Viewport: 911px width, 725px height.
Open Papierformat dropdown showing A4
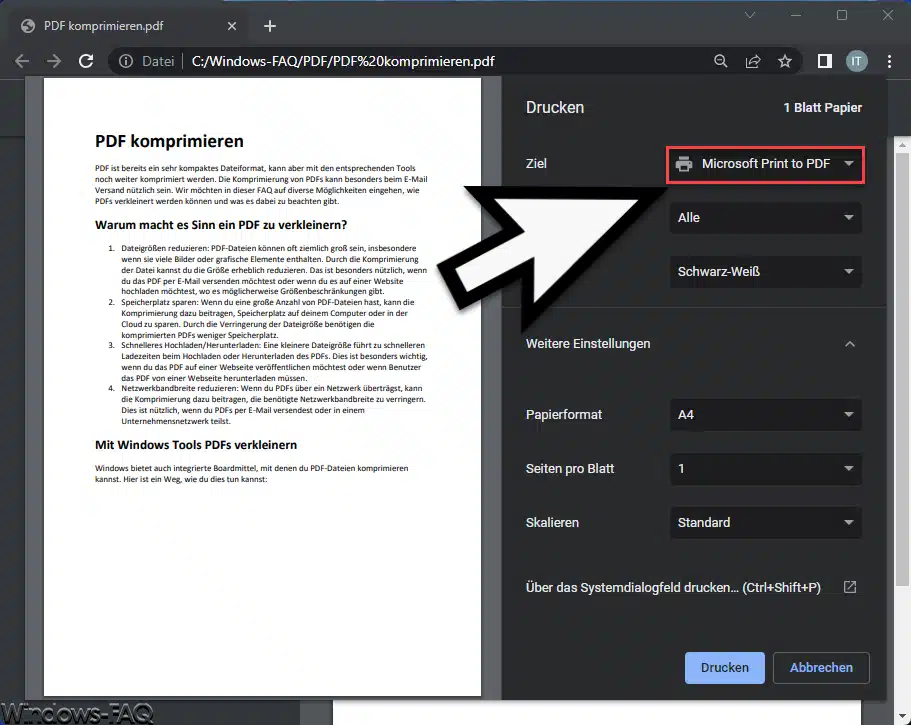765,415
